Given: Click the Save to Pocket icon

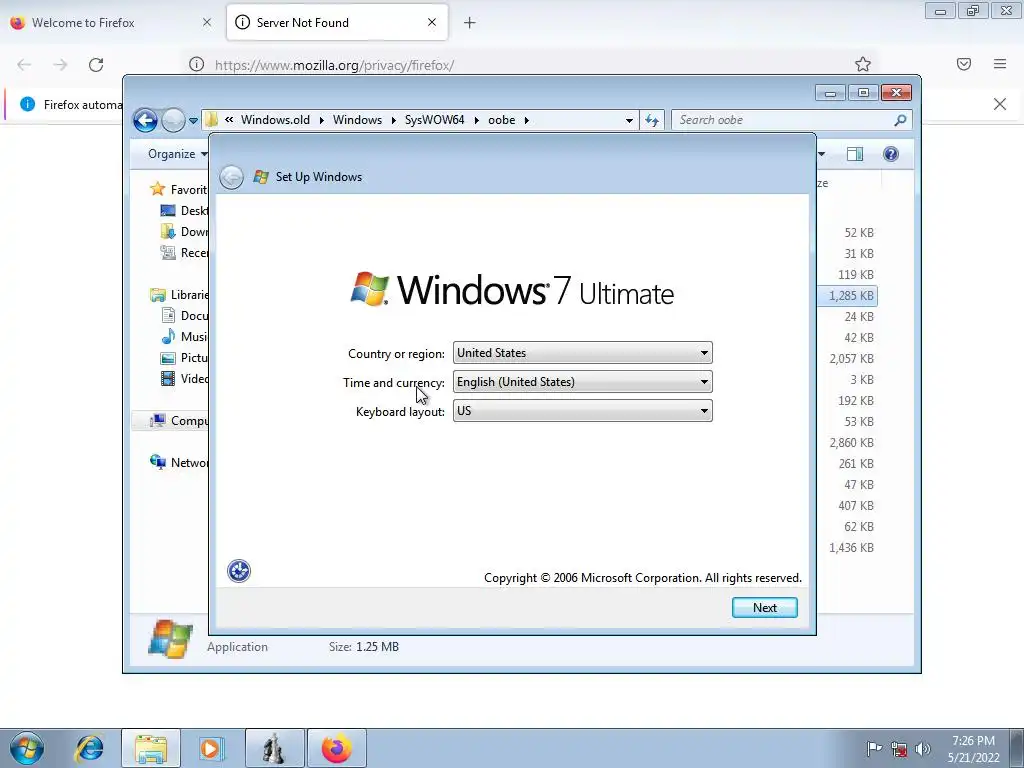Looking at the screenshot, I should click(x=964, y=64).
